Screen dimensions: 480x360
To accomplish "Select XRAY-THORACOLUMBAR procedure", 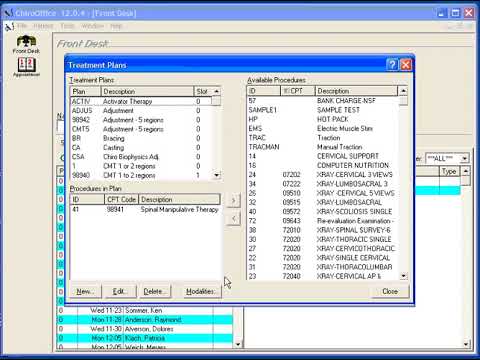I will (323, 267).
